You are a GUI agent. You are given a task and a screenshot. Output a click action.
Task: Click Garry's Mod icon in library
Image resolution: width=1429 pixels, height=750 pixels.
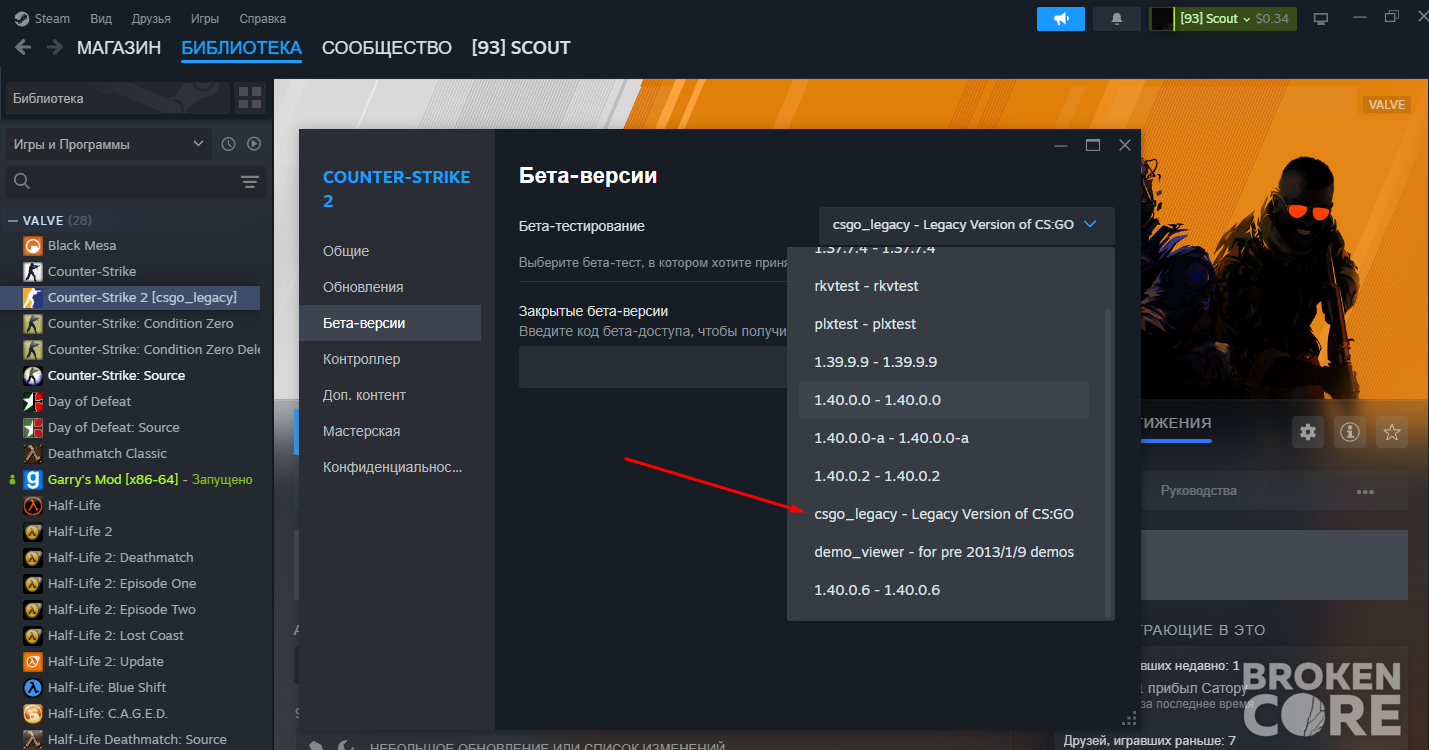point(33,480)
